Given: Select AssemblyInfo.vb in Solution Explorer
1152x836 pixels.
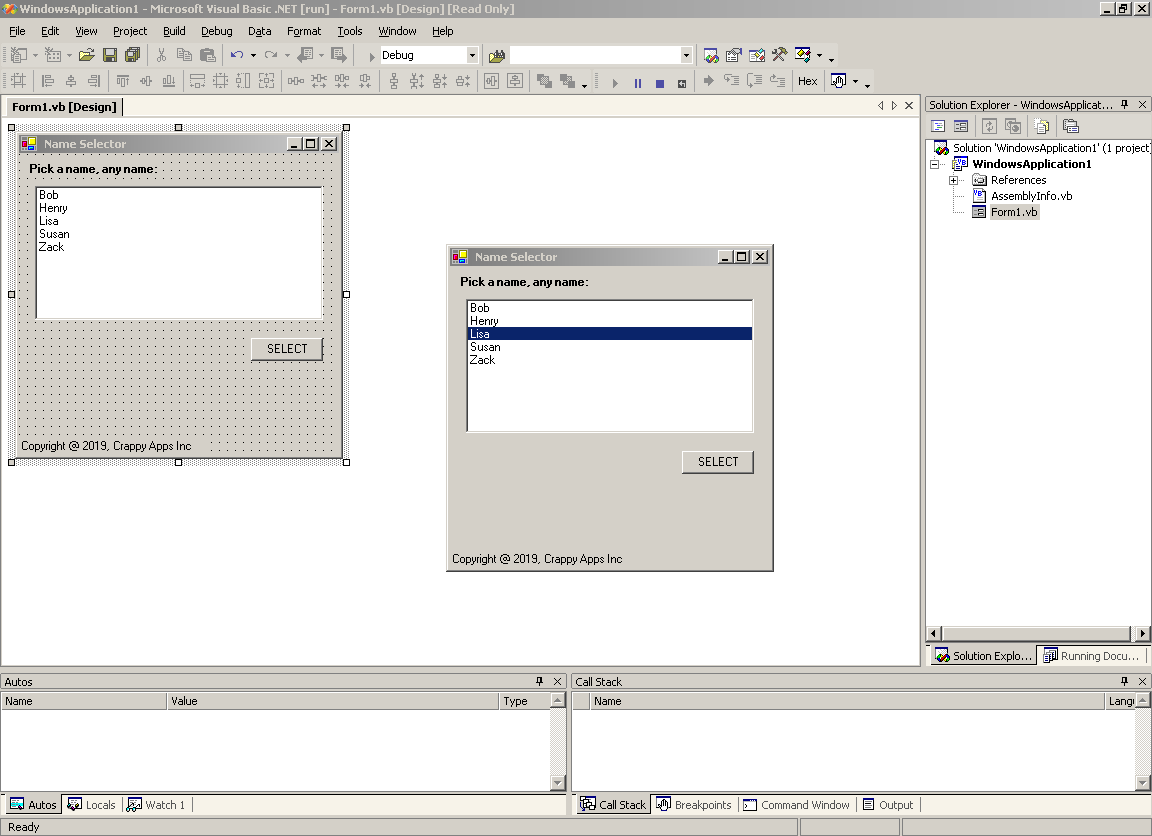Looking at the screenshot, I should (1031, 196).
